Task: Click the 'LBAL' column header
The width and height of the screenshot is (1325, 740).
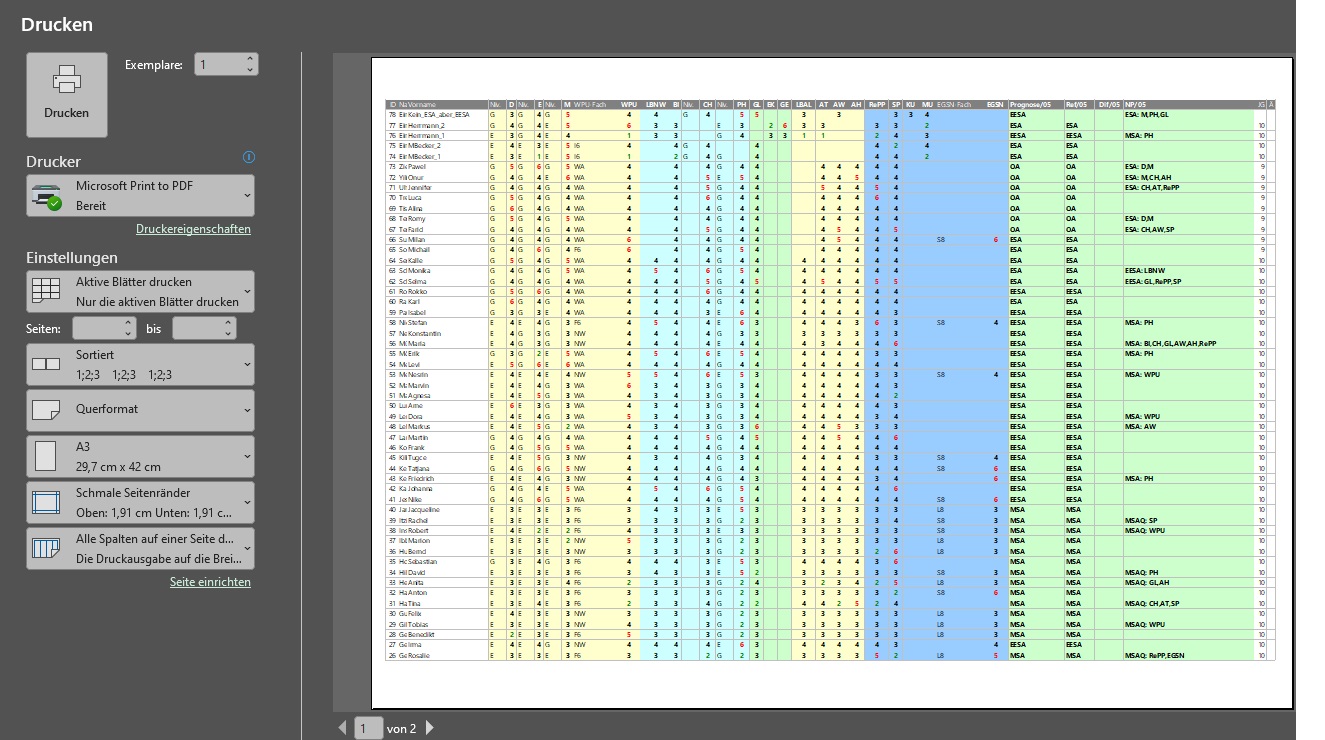Action: click(x=804, y=104)
